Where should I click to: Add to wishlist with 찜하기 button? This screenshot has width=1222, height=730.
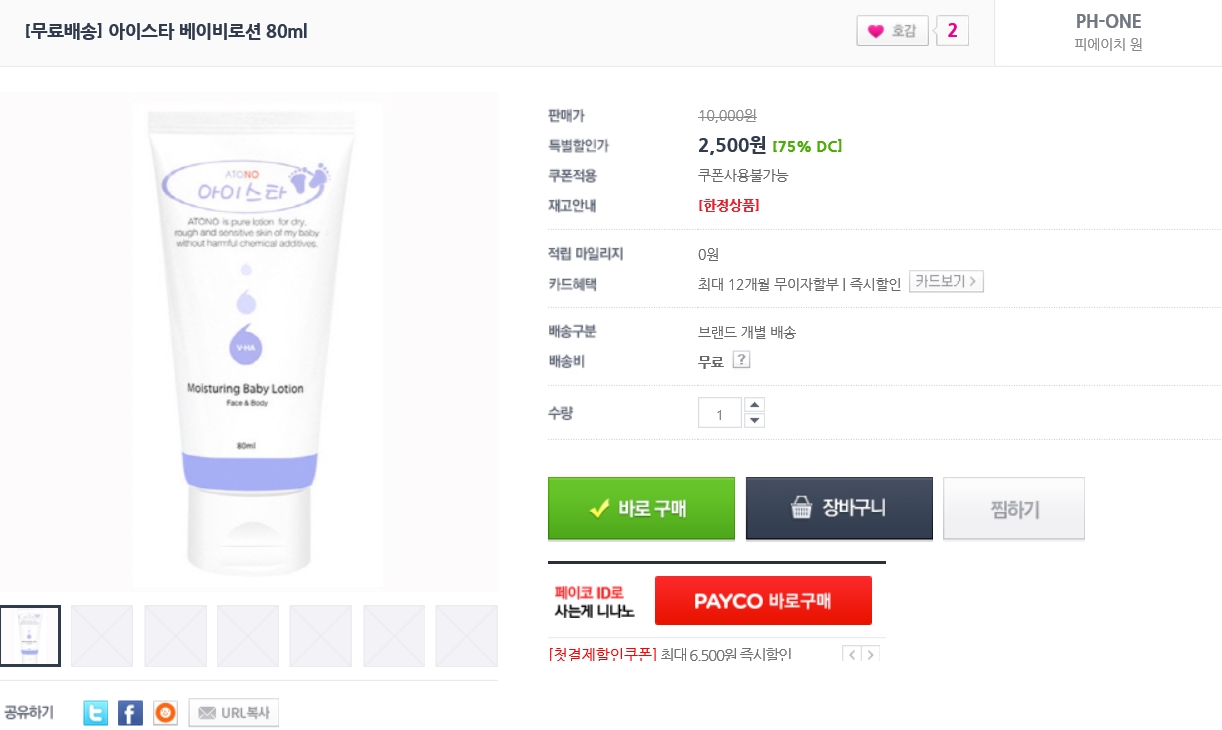[1014, 509]
